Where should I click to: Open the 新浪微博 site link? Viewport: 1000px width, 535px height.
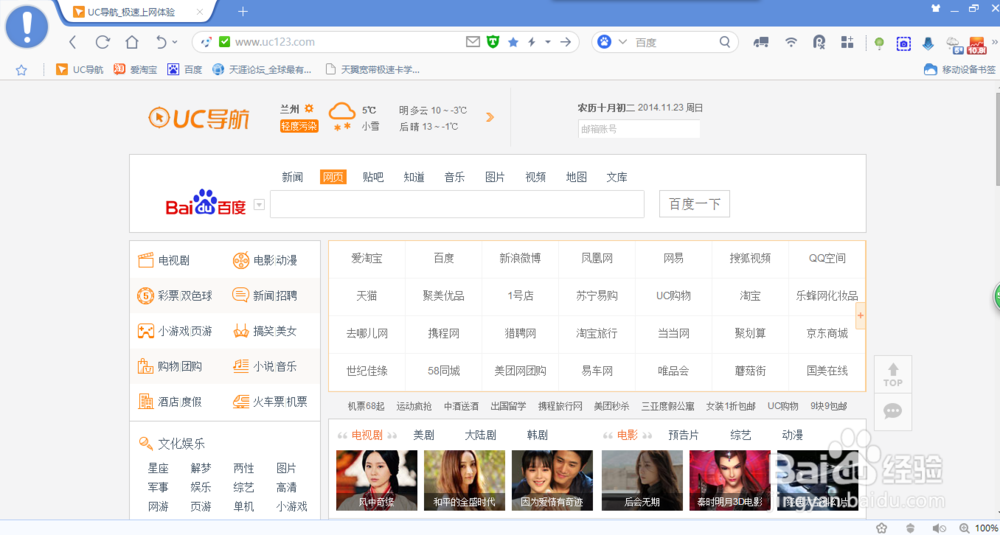click(x=520, y=259)
